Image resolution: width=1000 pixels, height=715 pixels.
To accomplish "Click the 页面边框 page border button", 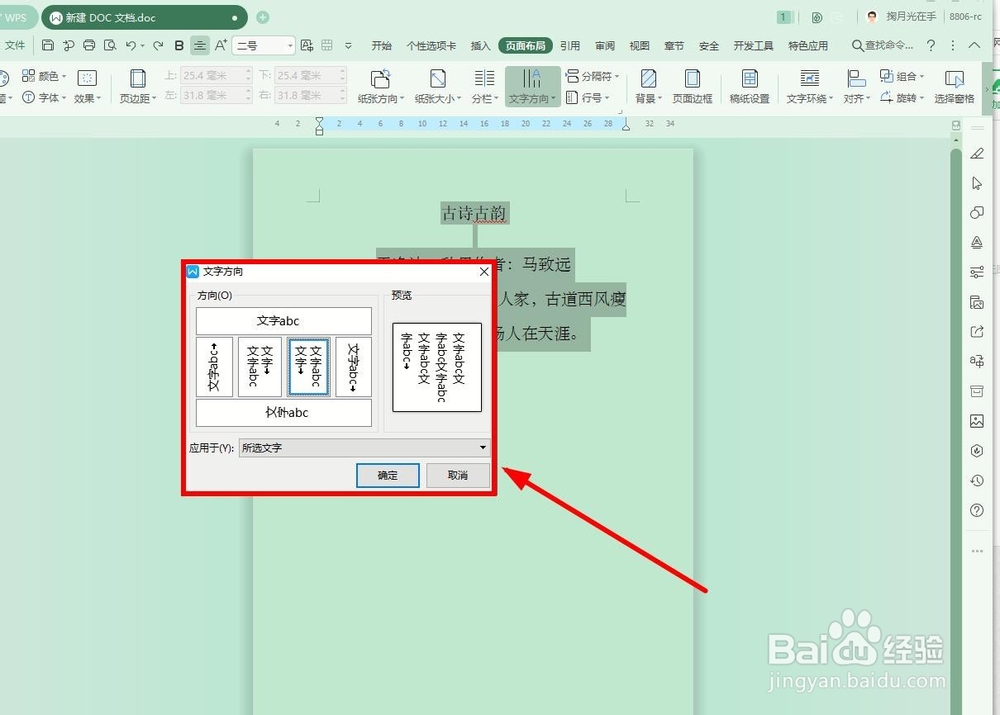I will point(692,85).
